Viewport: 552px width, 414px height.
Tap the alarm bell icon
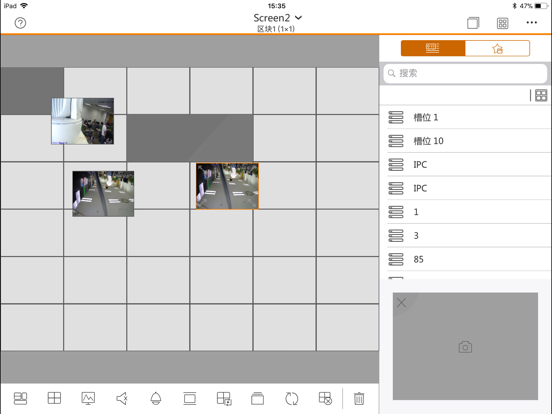156,399
